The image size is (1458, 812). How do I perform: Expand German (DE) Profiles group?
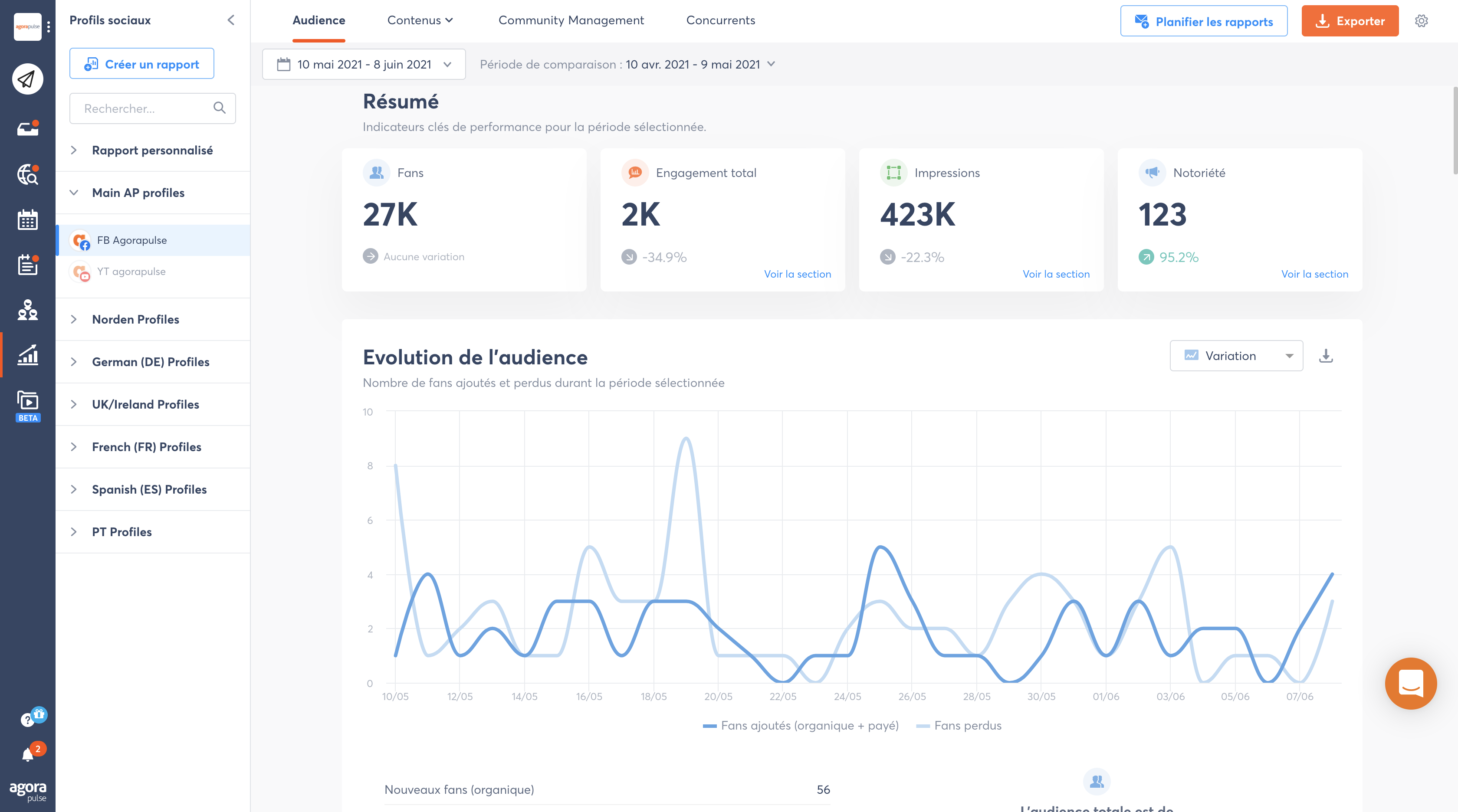[153, 362]
